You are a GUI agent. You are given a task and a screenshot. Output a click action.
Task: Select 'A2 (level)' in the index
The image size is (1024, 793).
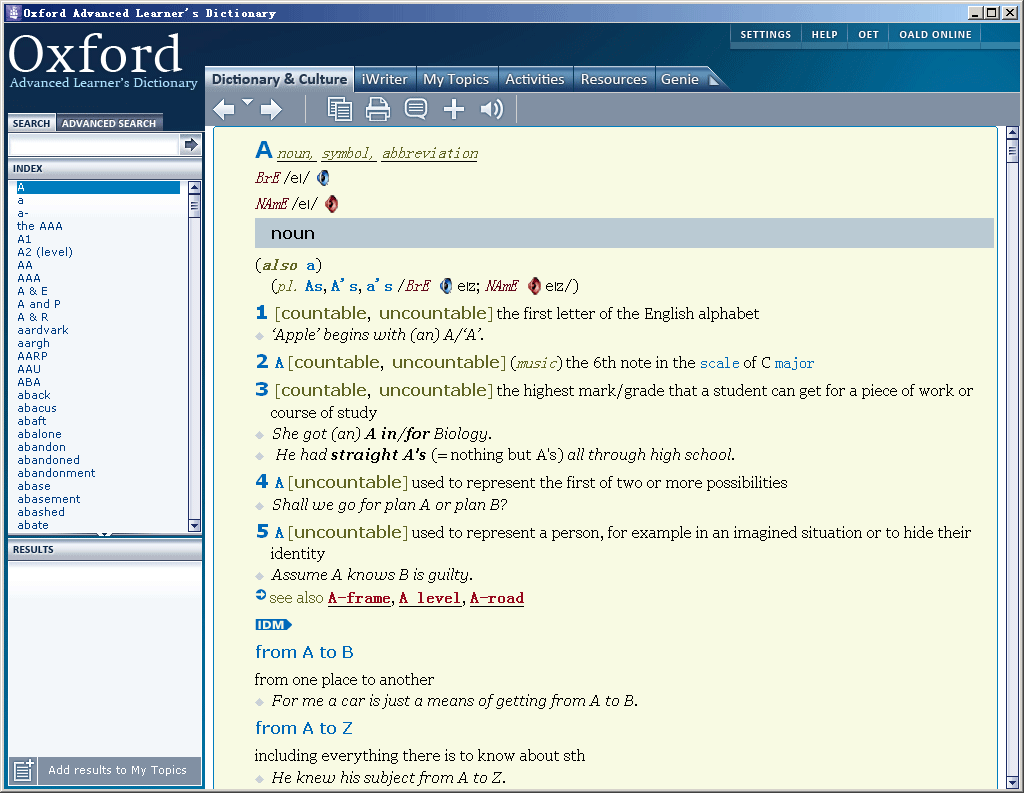(x=45, y=252)
